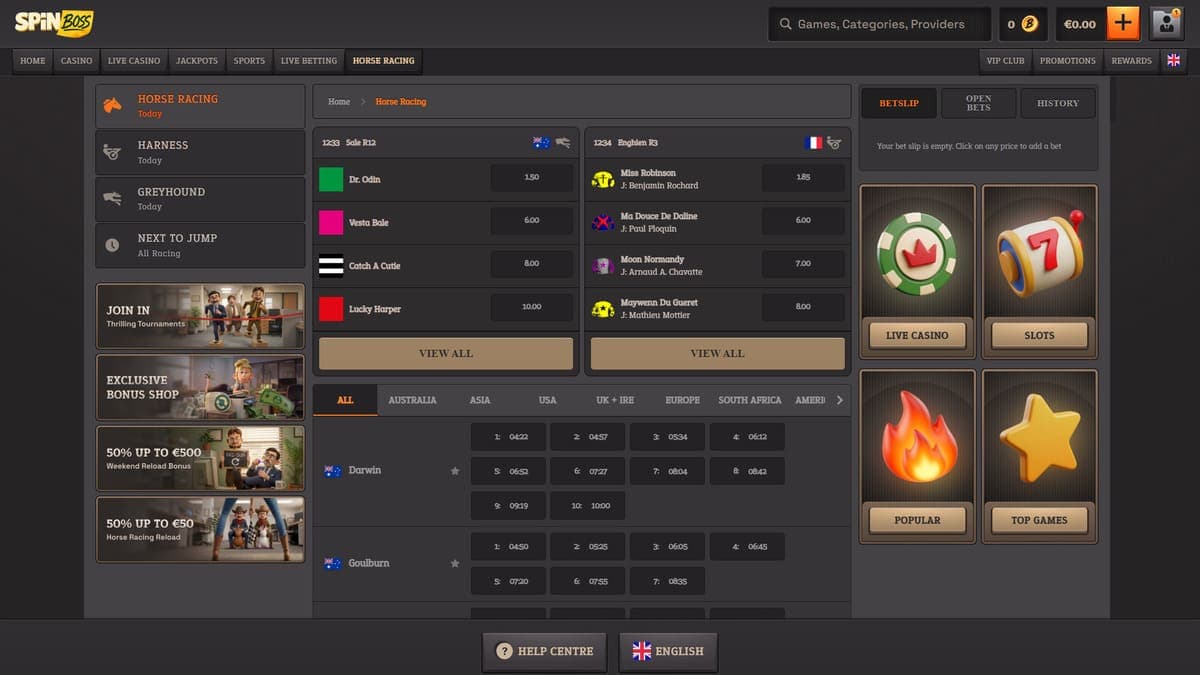Favorite the Darwin meeting star

(x=455, y=471)
